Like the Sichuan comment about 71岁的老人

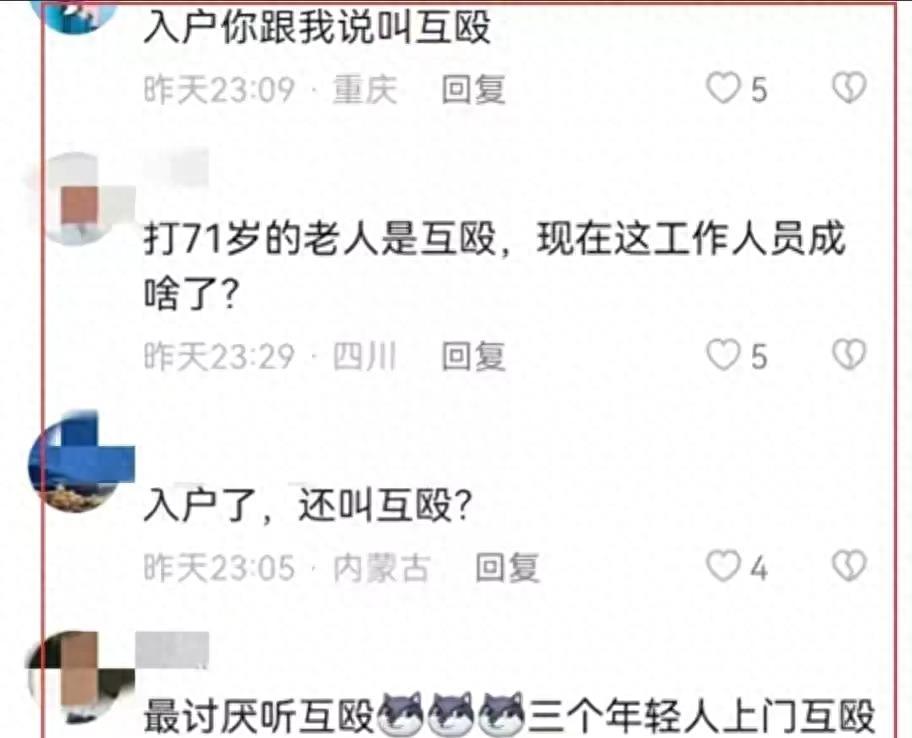click(x=722, y=355)
